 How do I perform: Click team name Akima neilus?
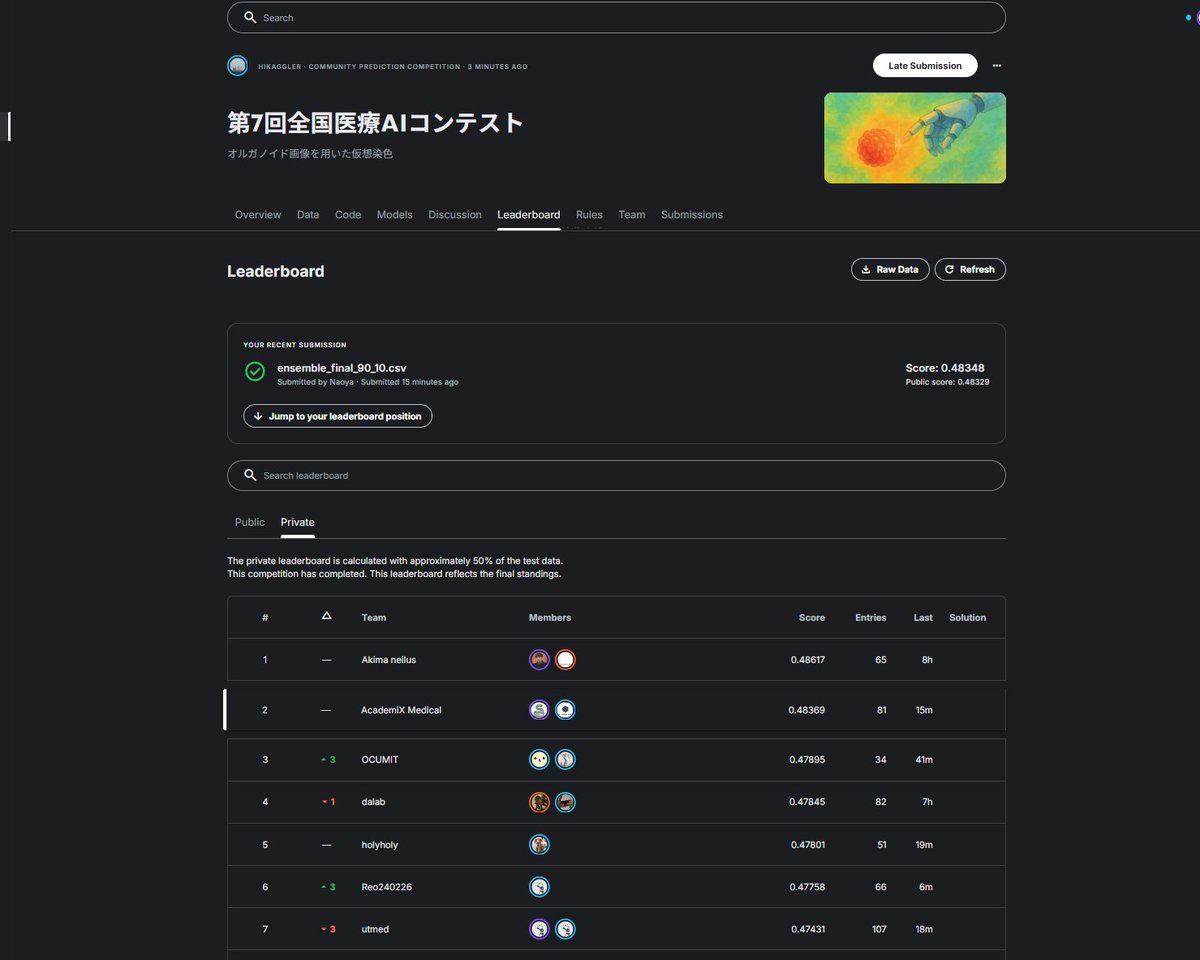pos(389,660)
